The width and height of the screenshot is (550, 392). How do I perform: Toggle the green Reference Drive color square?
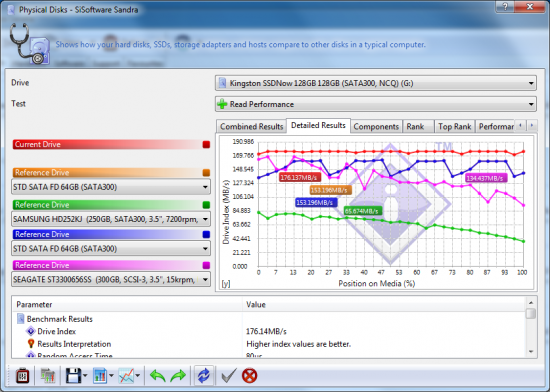[x=206, y=205]
